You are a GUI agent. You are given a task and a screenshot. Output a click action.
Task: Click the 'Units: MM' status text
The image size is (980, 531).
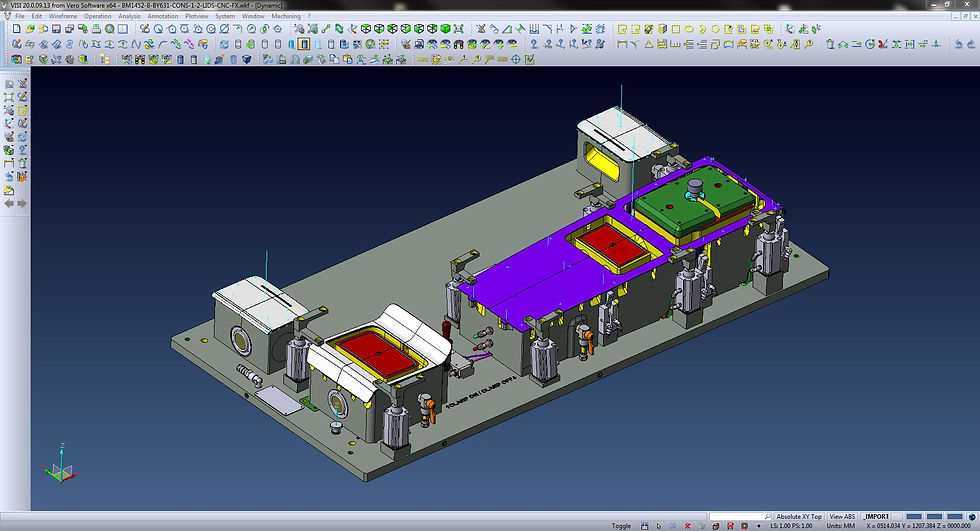[x=841, y=526]
